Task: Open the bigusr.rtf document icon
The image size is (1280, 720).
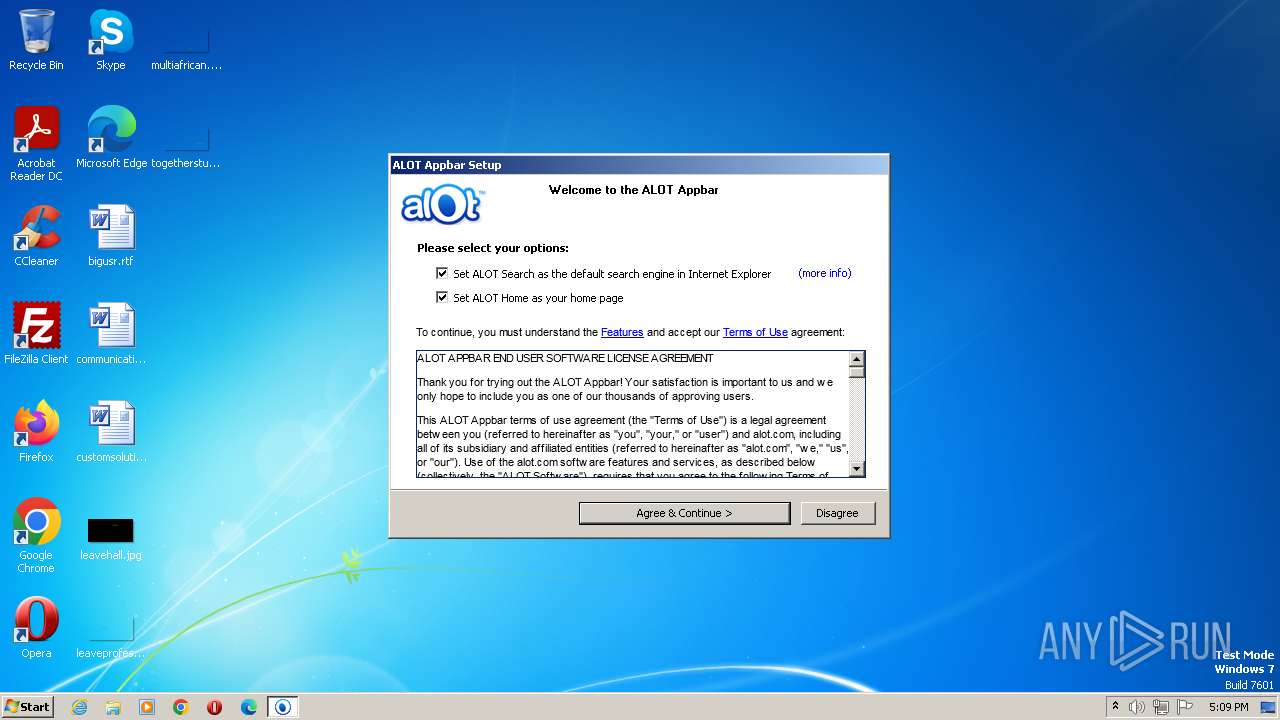Action: click(x=111, y=236)
